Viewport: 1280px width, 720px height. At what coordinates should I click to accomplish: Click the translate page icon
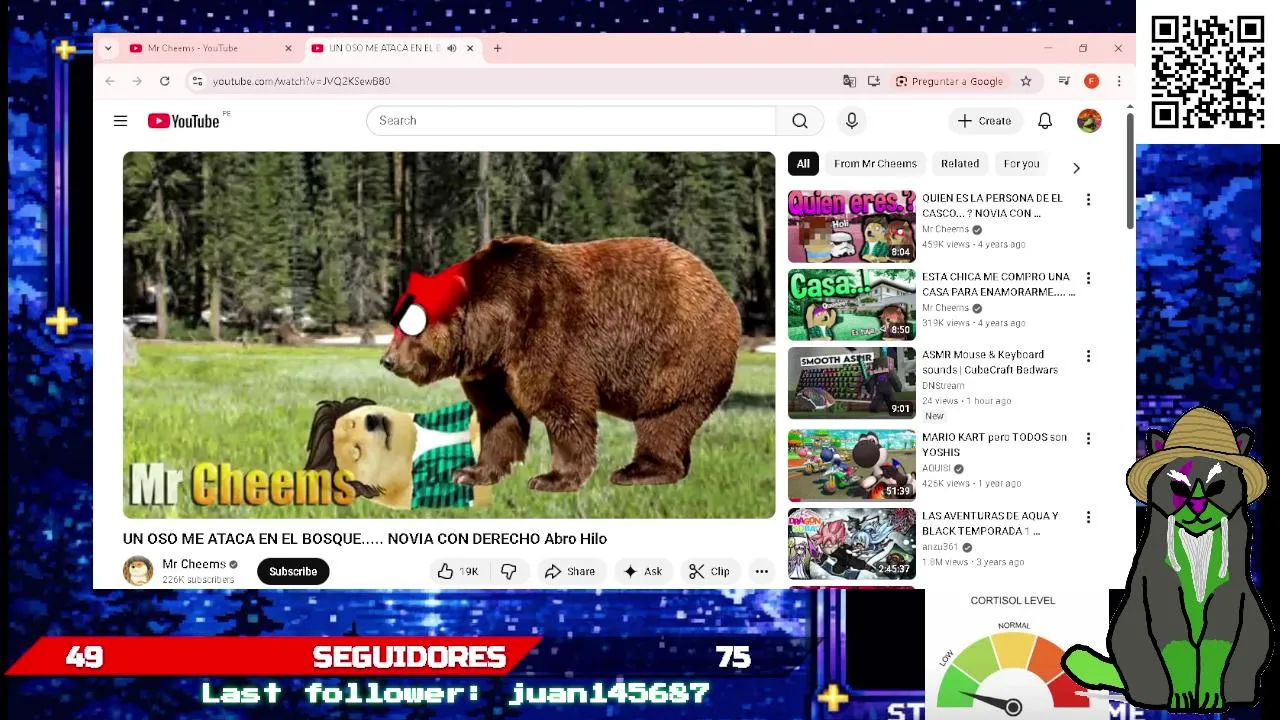coord(849,81)
